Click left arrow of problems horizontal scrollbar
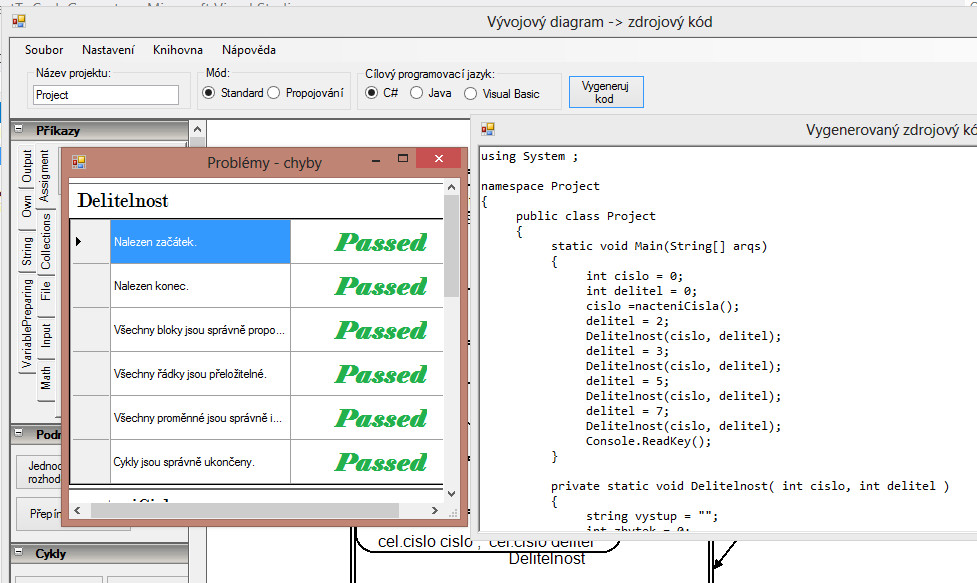This screenshot has height=583, width=977. coord(77,511)
